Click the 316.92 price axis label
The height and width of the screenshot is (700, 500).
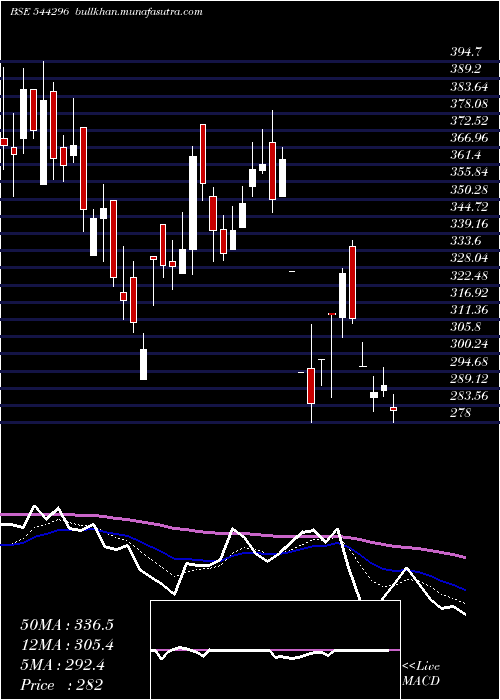[469, 292]
